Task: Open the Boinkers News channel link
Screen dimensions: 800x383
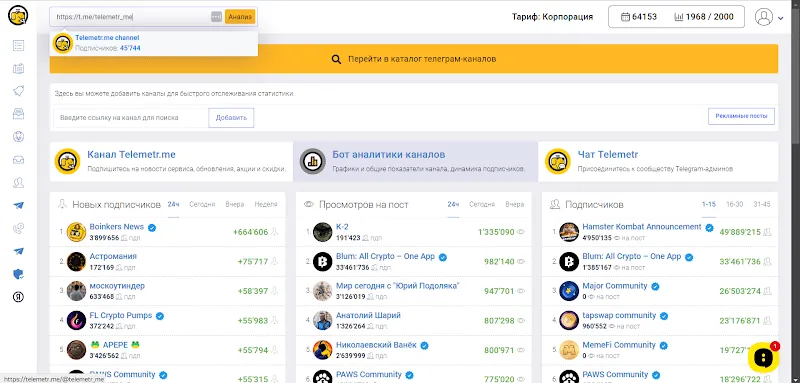Action: point(116,226)
